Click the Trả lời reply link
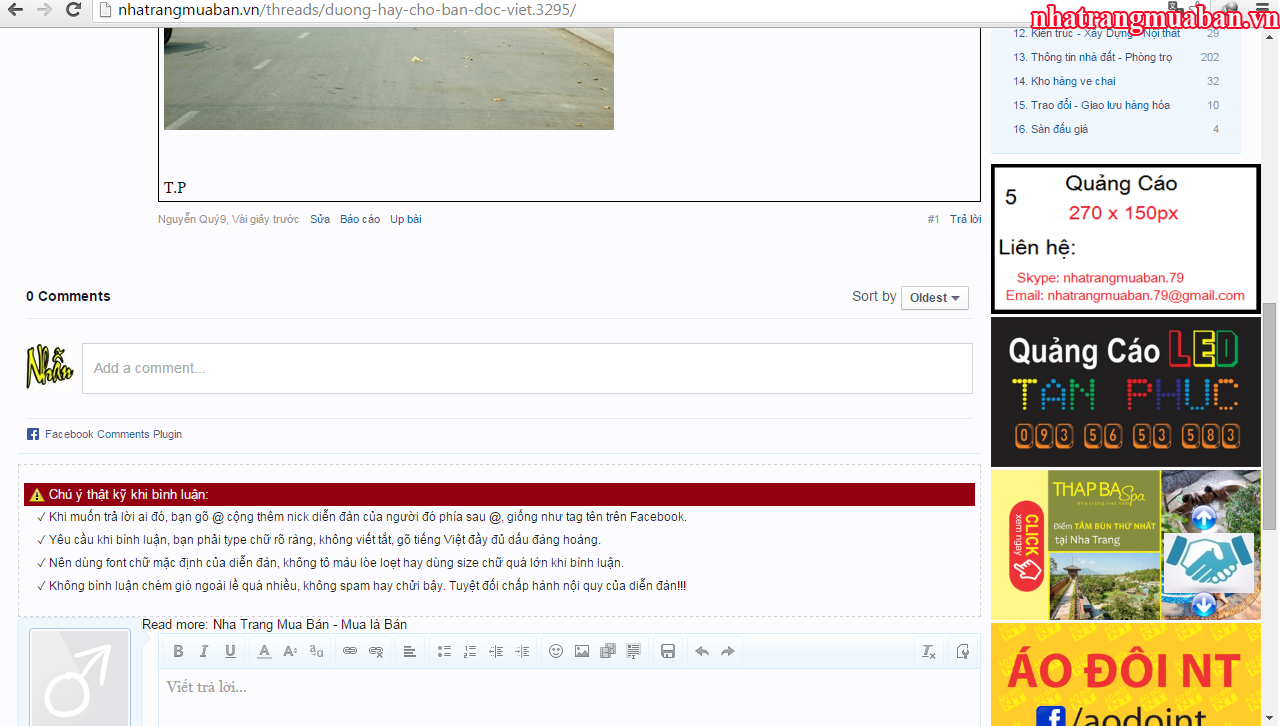 [965, 219]
